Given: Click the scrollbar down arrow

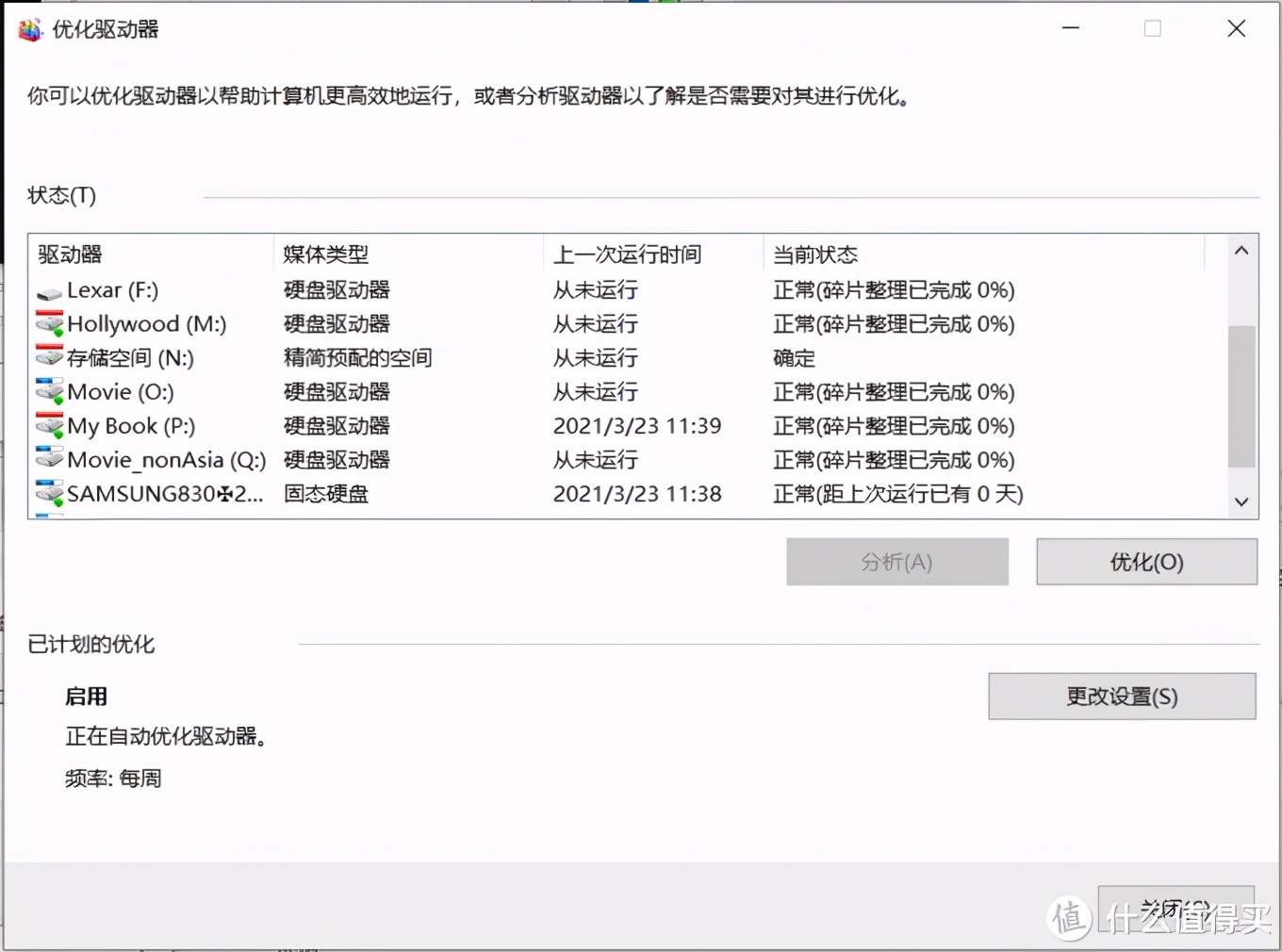Looking at the screenshot, I should click(x=1241, y=502).
